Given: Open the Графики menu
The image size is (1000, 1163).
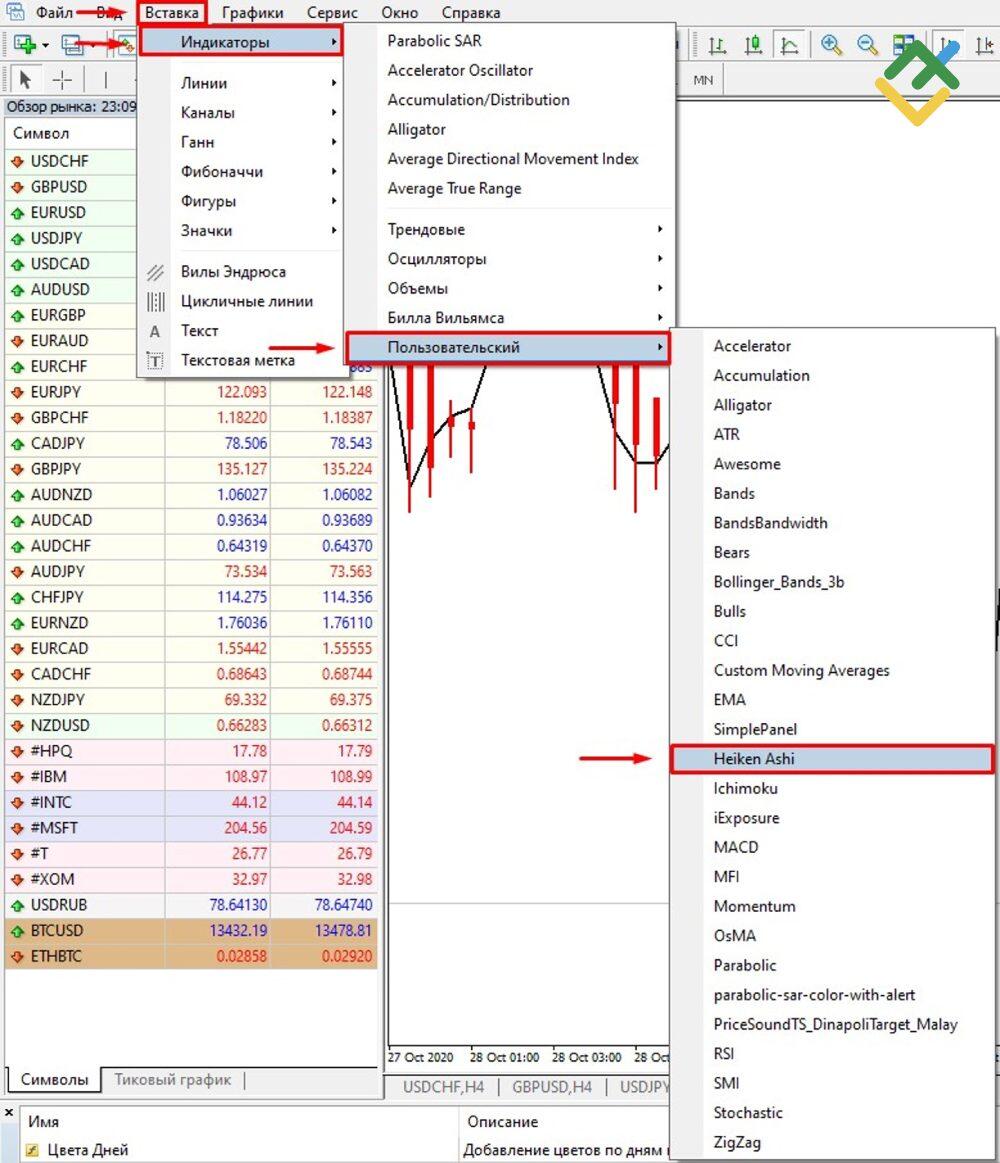Looking at the screenshot, I should tap(252, 13).
